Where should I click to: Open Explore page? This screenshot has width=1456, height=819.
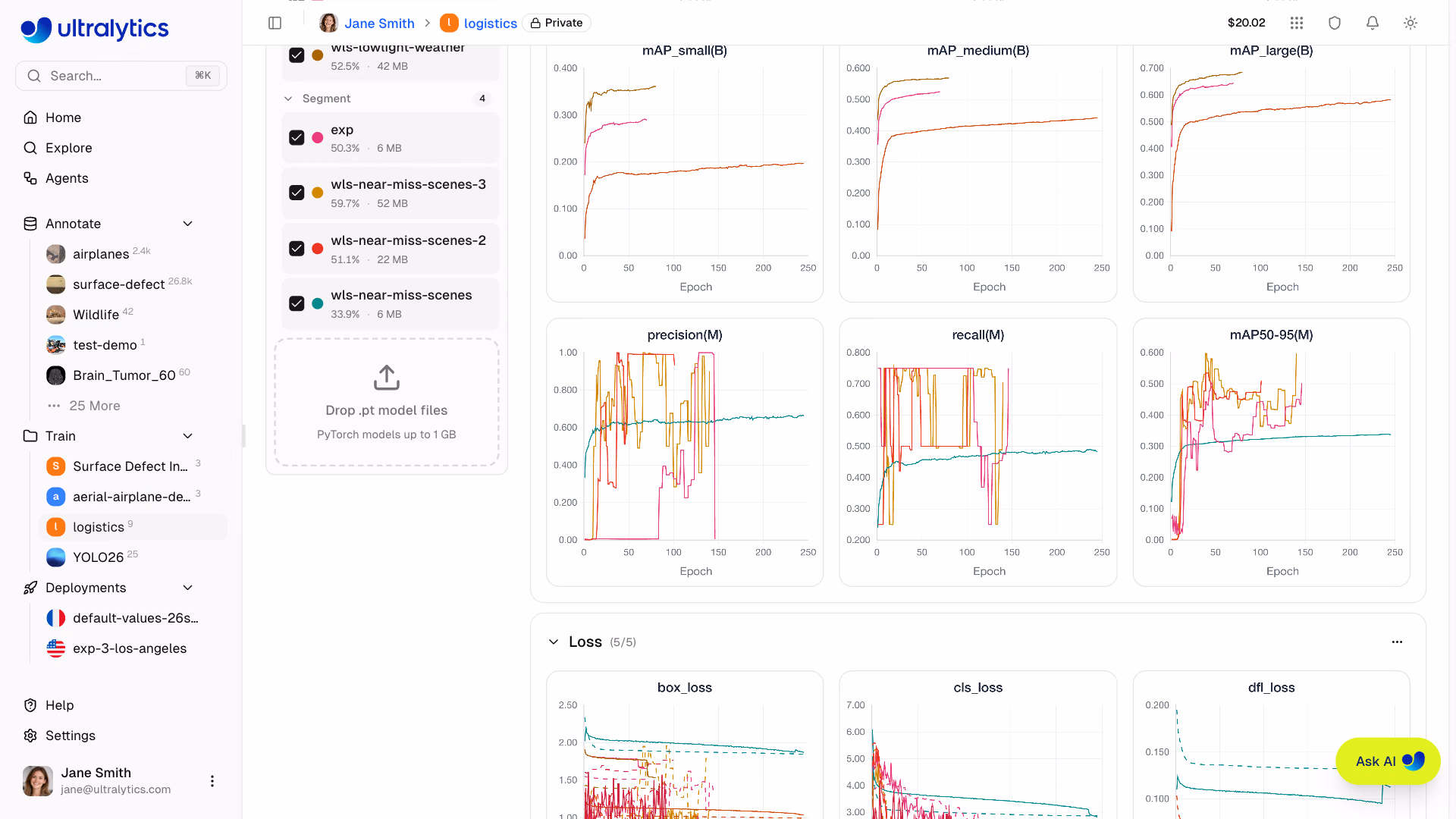[x=68, y=148]
